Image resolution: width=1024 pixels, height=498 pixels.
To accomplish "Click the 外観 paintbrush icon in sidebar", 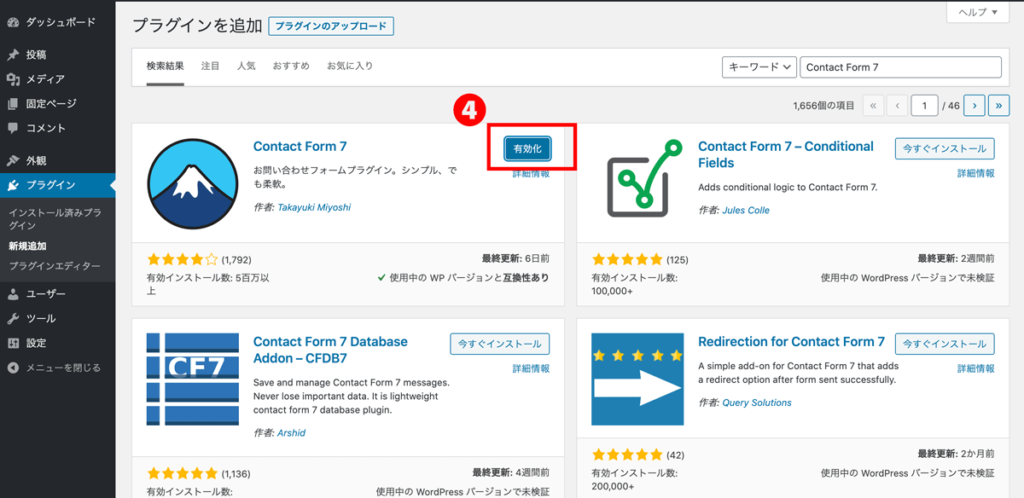I will tap(13, 161).
